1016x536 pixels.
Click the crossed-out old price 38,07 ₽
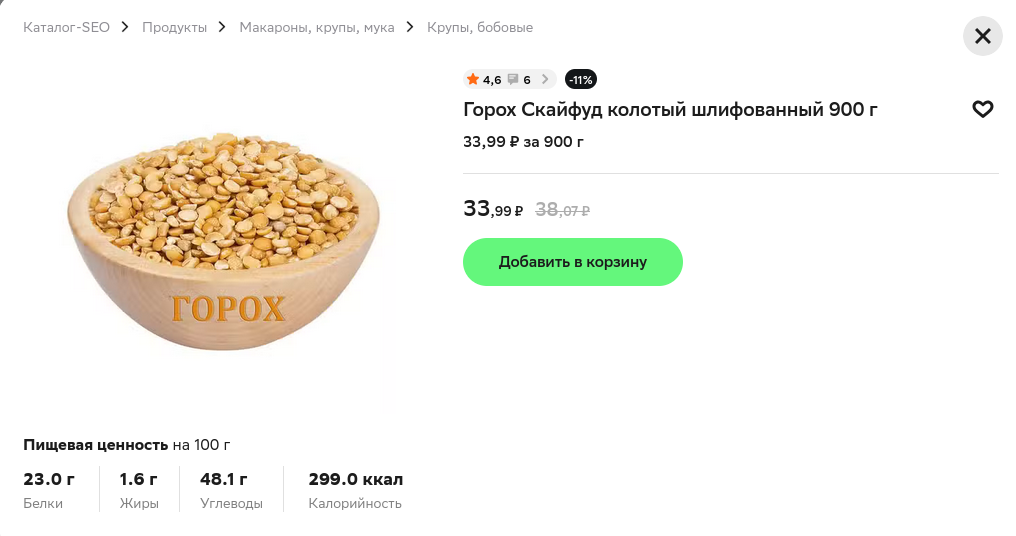coord(563,210)
